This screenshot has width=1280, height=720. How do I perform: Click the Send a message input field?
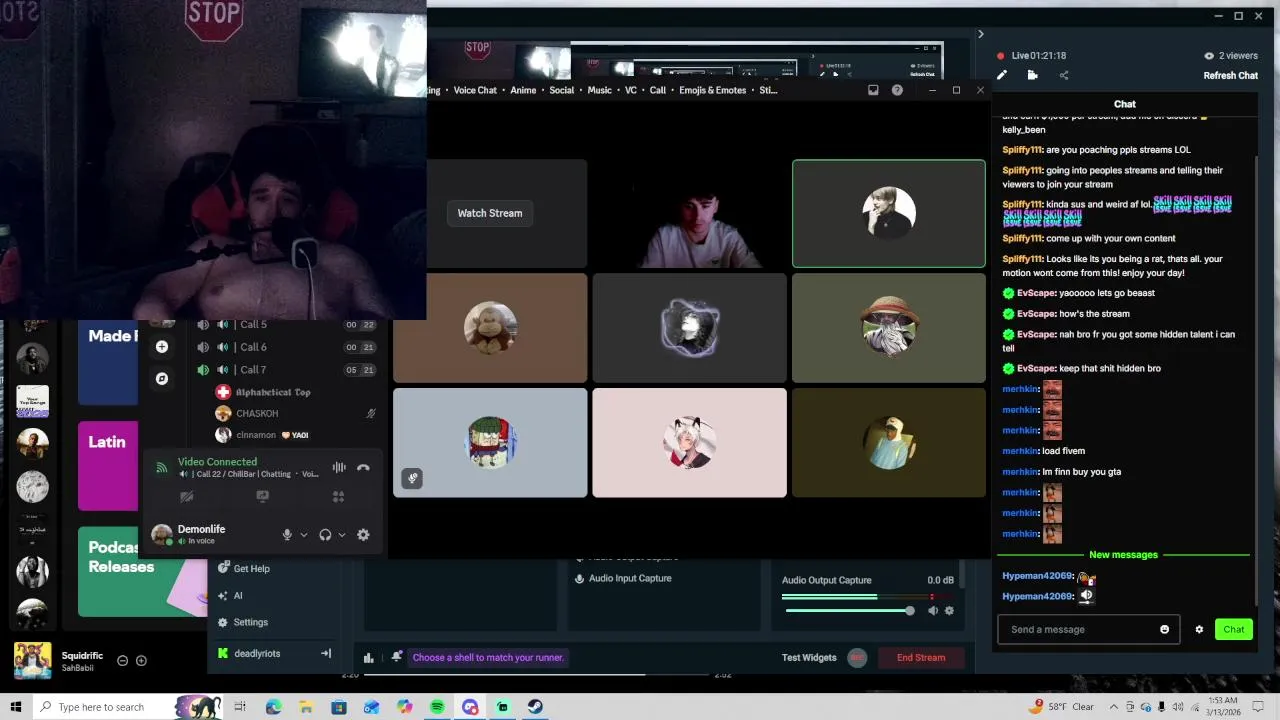[x=1088, y=629]
